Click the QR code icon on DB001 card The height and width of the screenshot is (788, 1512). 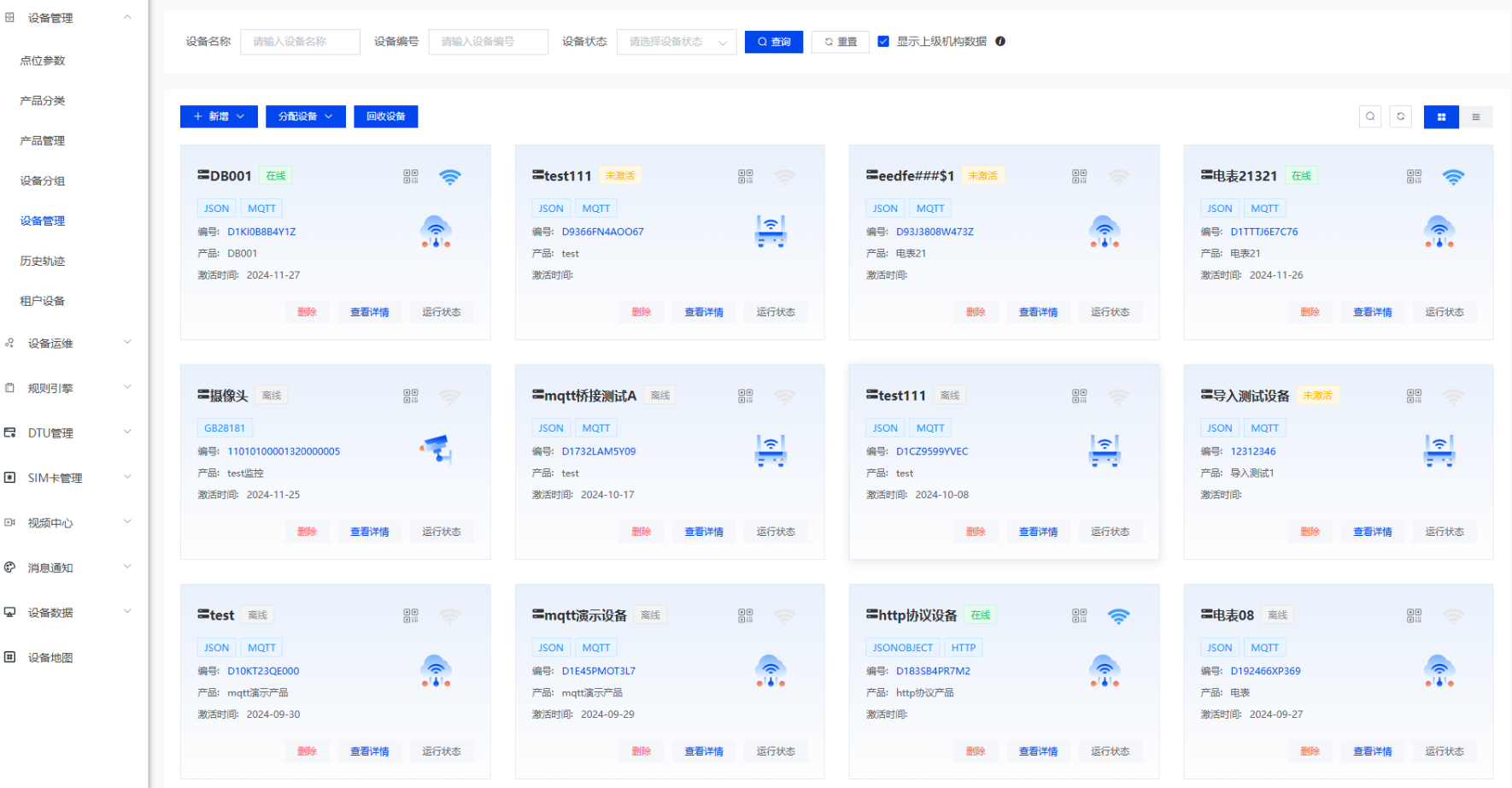tap(411, 176)
